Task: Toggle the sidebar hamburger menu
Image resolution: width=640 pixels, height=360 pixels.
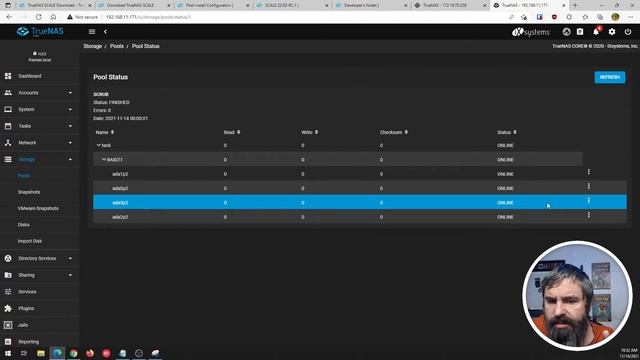Action: (92, 31)
